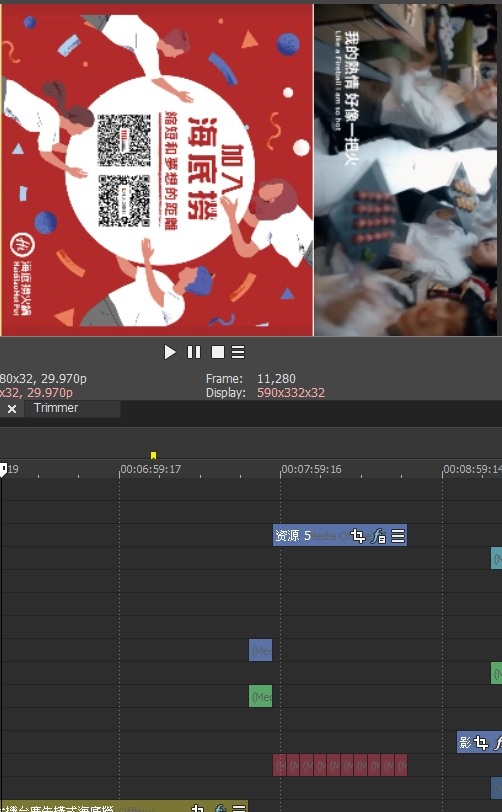Open Event Pan/Crop on the 资源 5 clip

(358, 536)
